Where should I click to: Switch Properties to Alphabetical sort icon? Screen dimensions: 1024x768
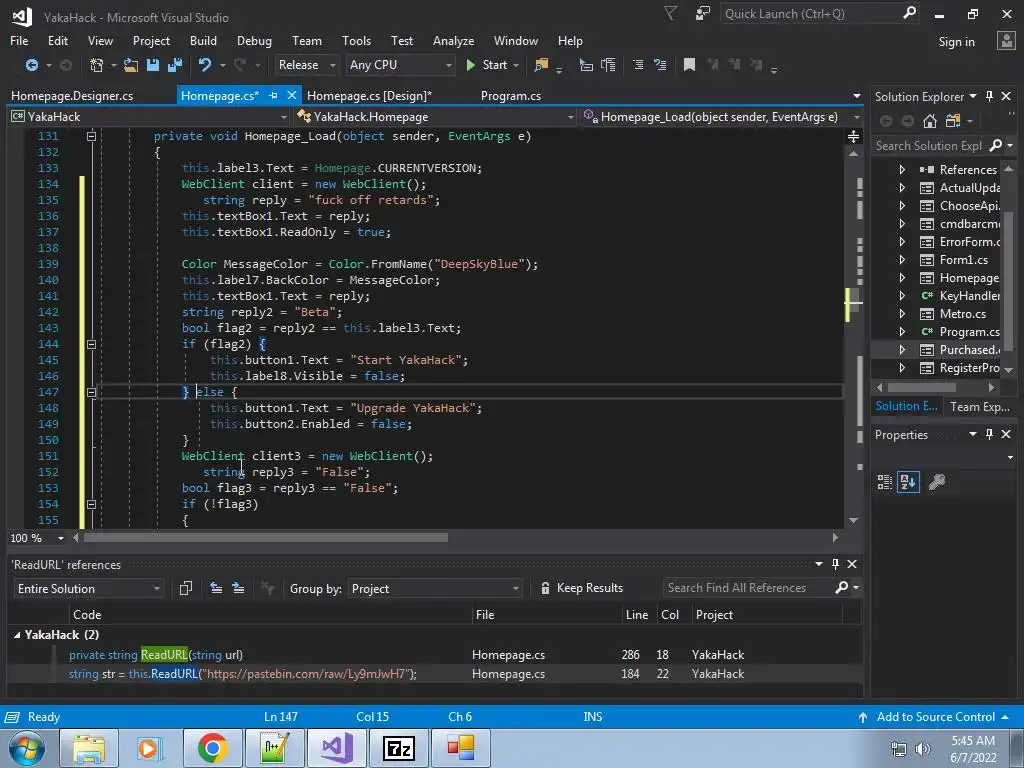point(908,482)
